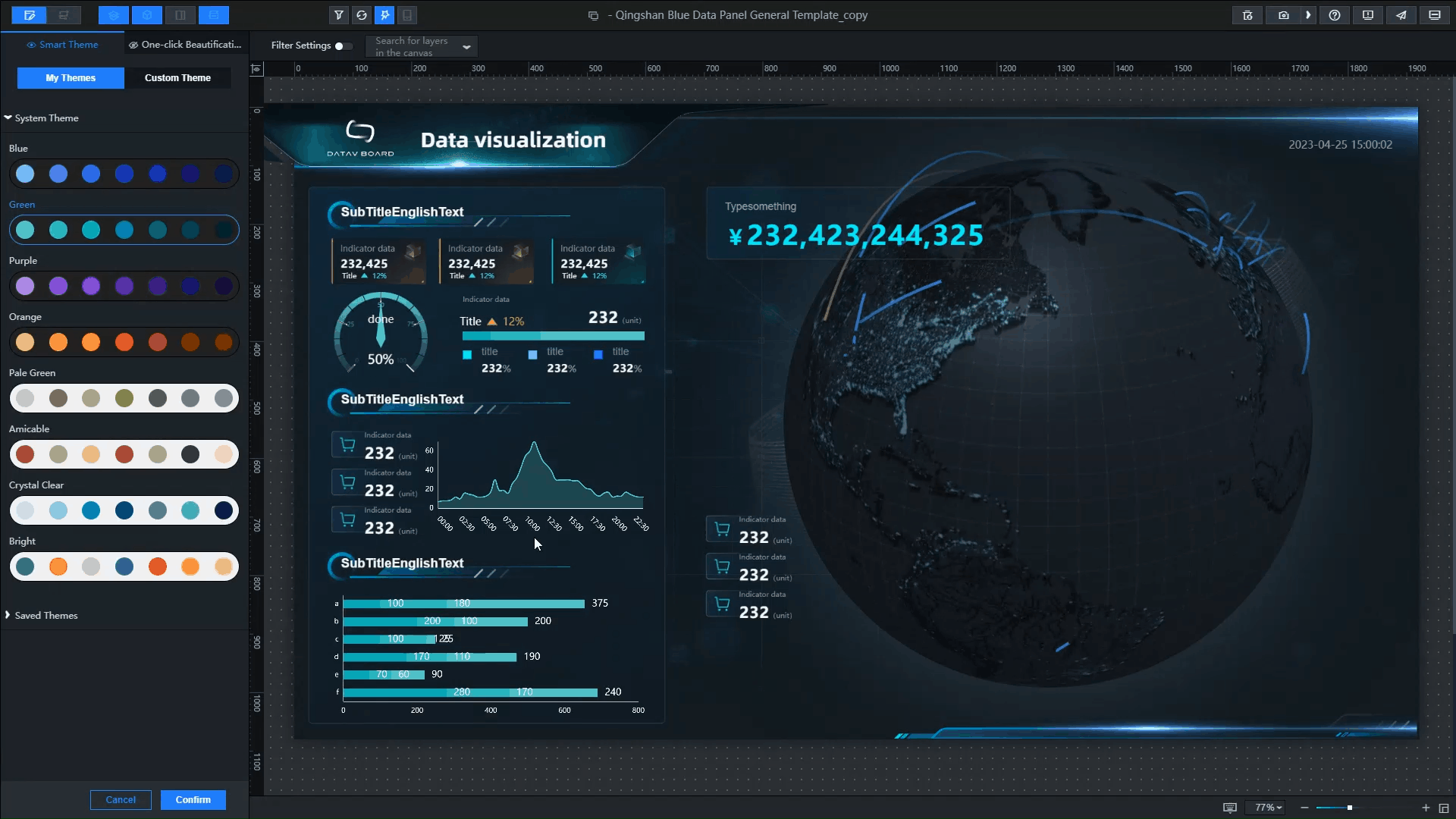Click the zoom in plus icon
Screen dimensions: 1456x819
pyautogui.click(x=1426, y=808)
